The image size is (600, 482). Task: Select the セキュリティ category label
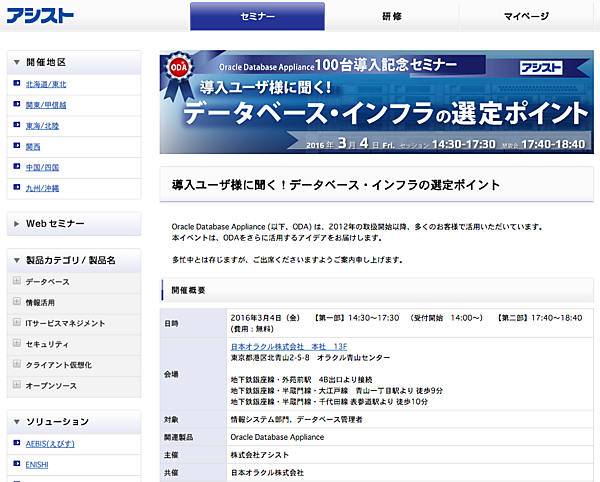[x=47, y=344]
